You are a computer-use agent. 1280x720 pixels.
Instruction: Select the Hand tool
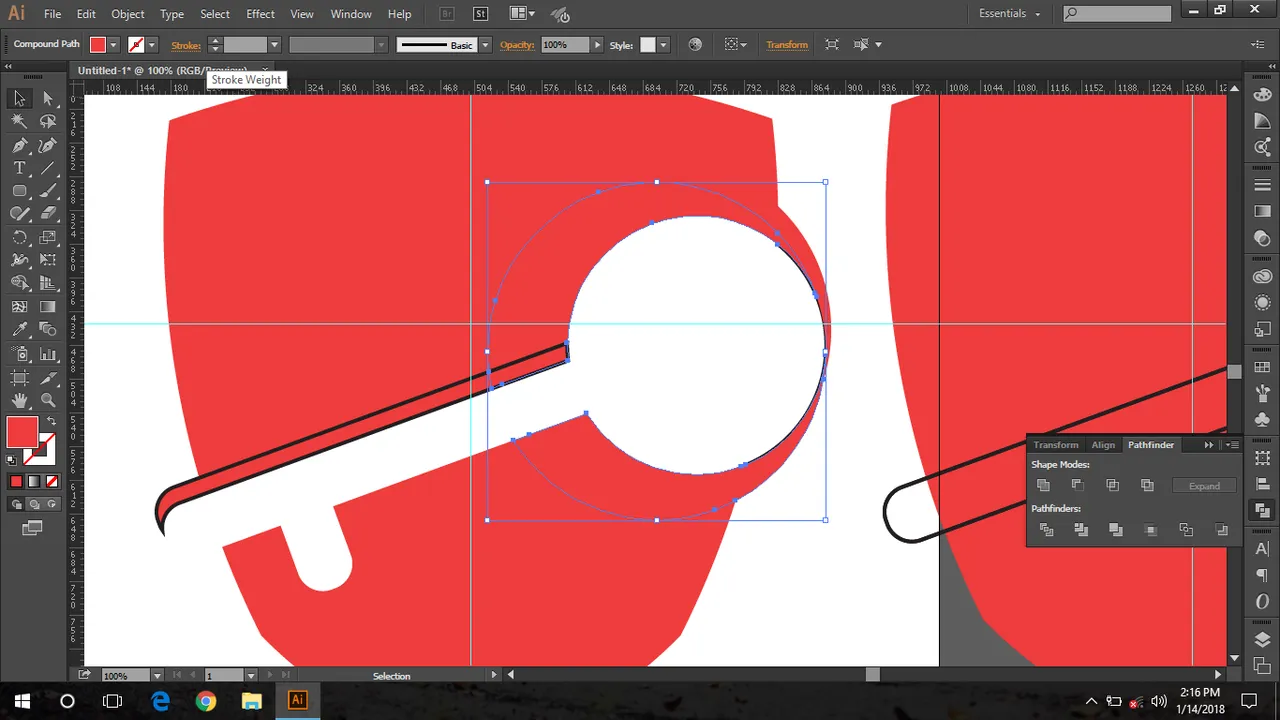point(19,401)
